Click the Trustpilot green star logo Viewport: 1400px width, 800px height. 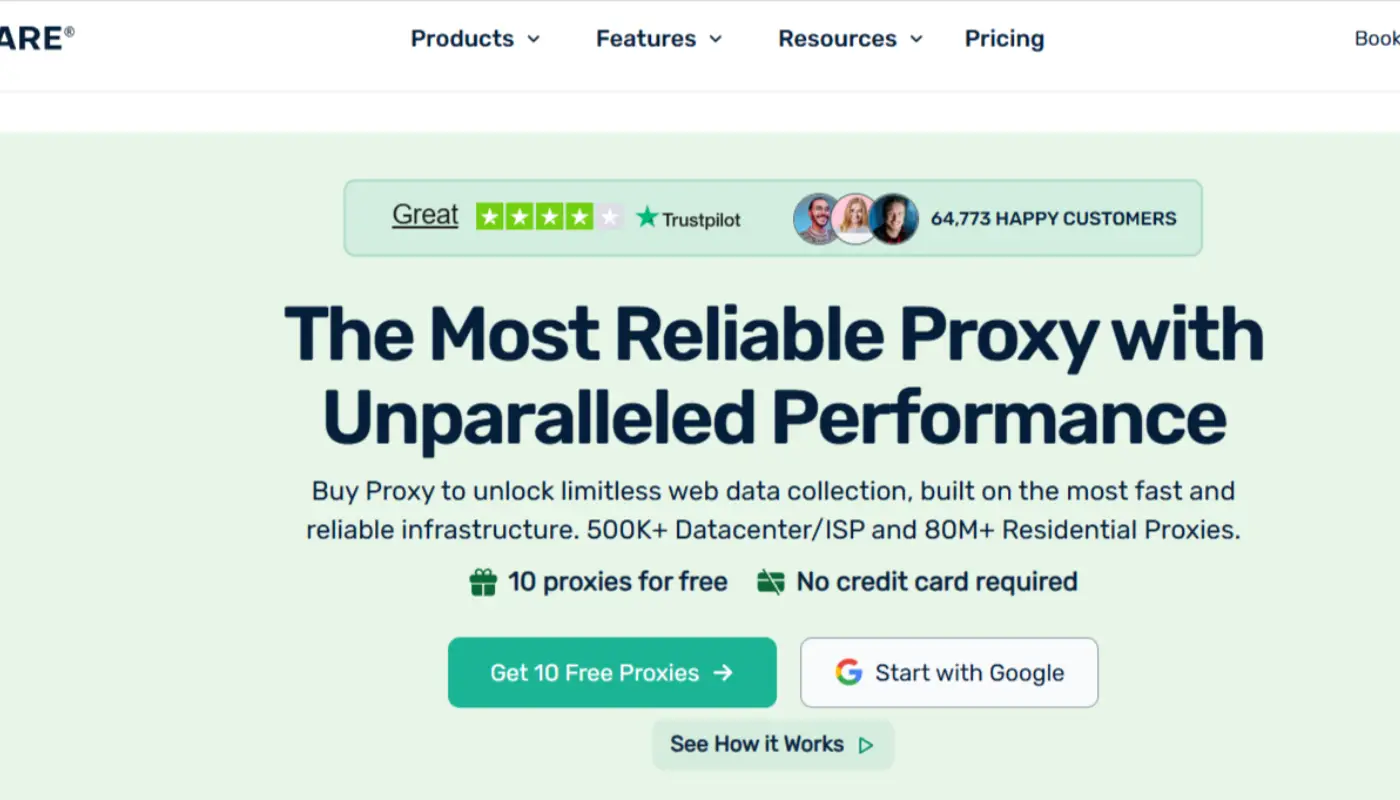(x=646, y=216)
